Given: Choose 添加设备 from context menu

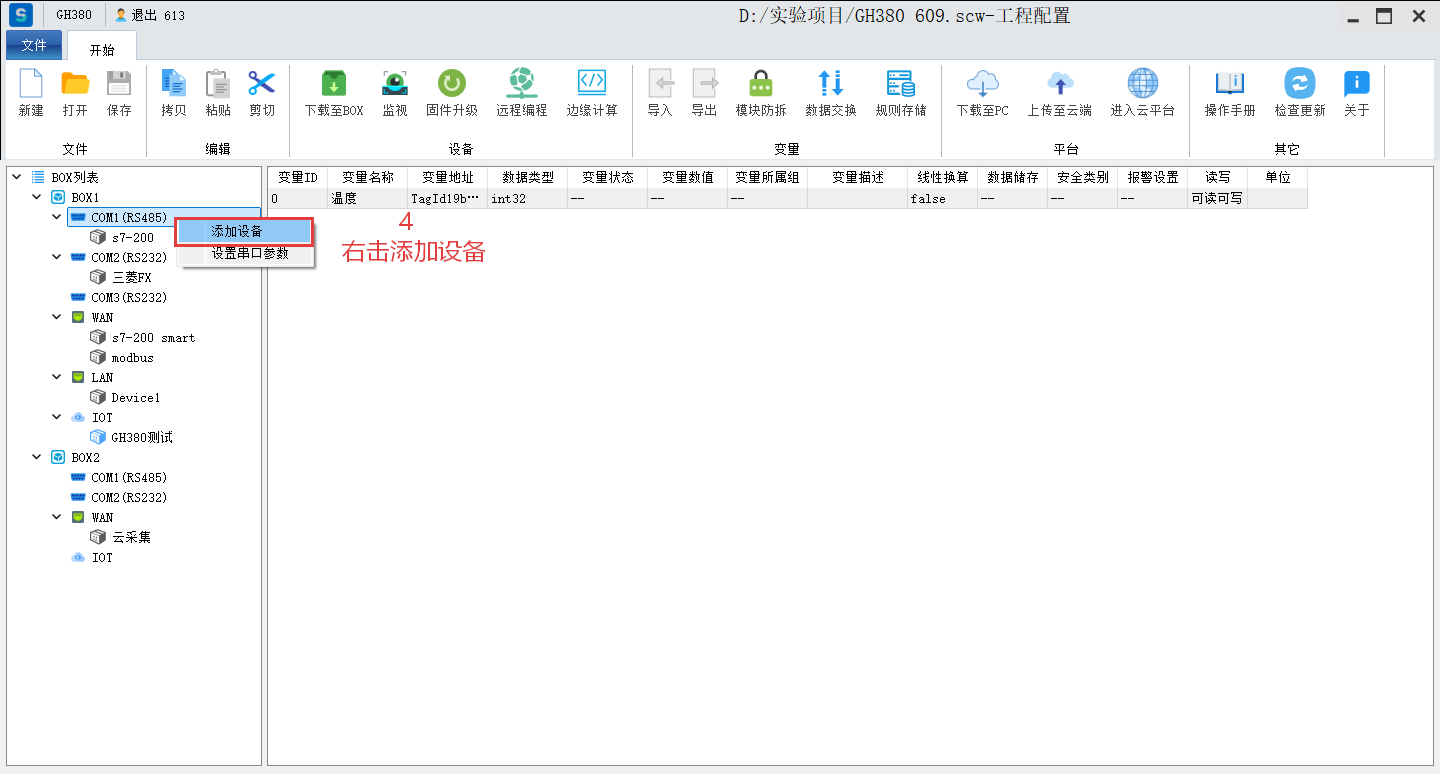Looking at the screenshot, I should point(245,232).
